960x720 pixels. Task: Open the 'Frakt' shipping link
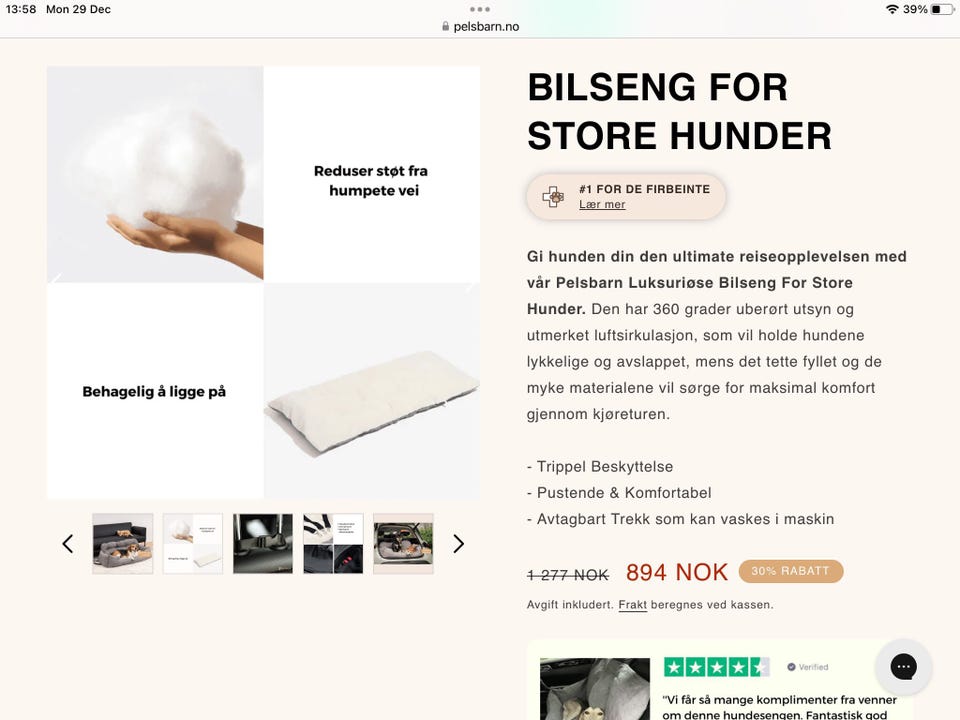(632, 605)
